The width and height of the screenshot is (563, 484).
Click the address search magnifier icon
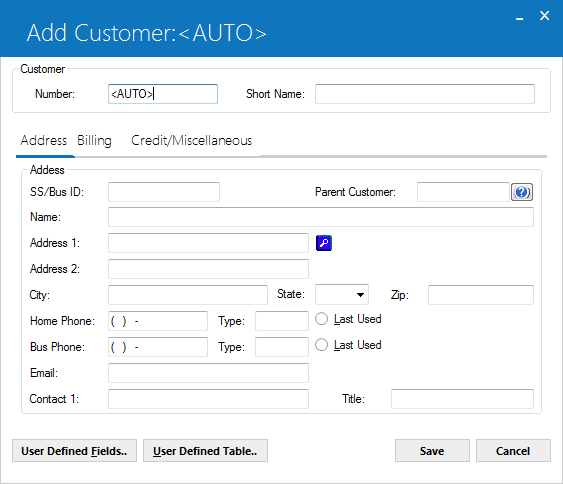click(324, 243)
